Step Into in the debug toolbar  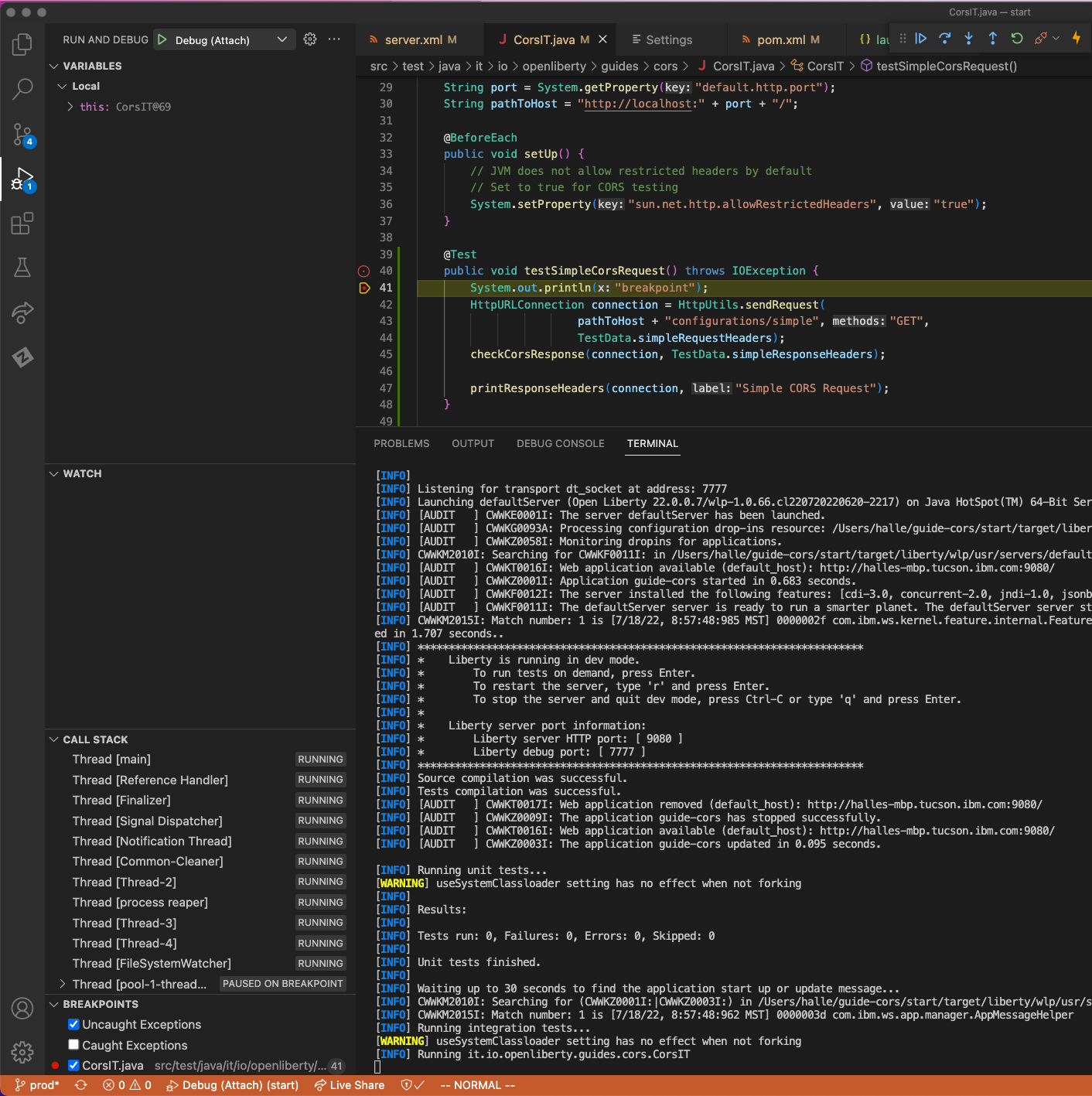[968, 37]
